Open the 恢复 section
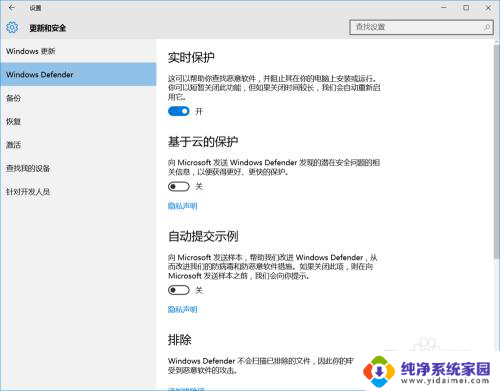500x391 pixels. pos(78,121)
